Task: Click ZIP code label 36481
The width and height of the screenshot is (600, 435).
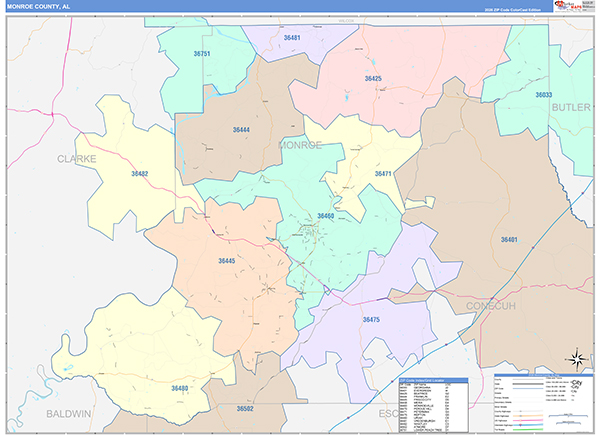Action: click(x=292, y=38)
